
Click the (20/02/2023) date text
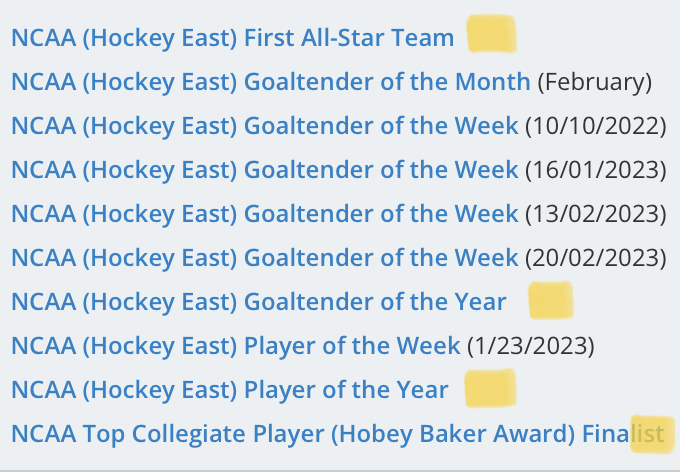(596, 258)
